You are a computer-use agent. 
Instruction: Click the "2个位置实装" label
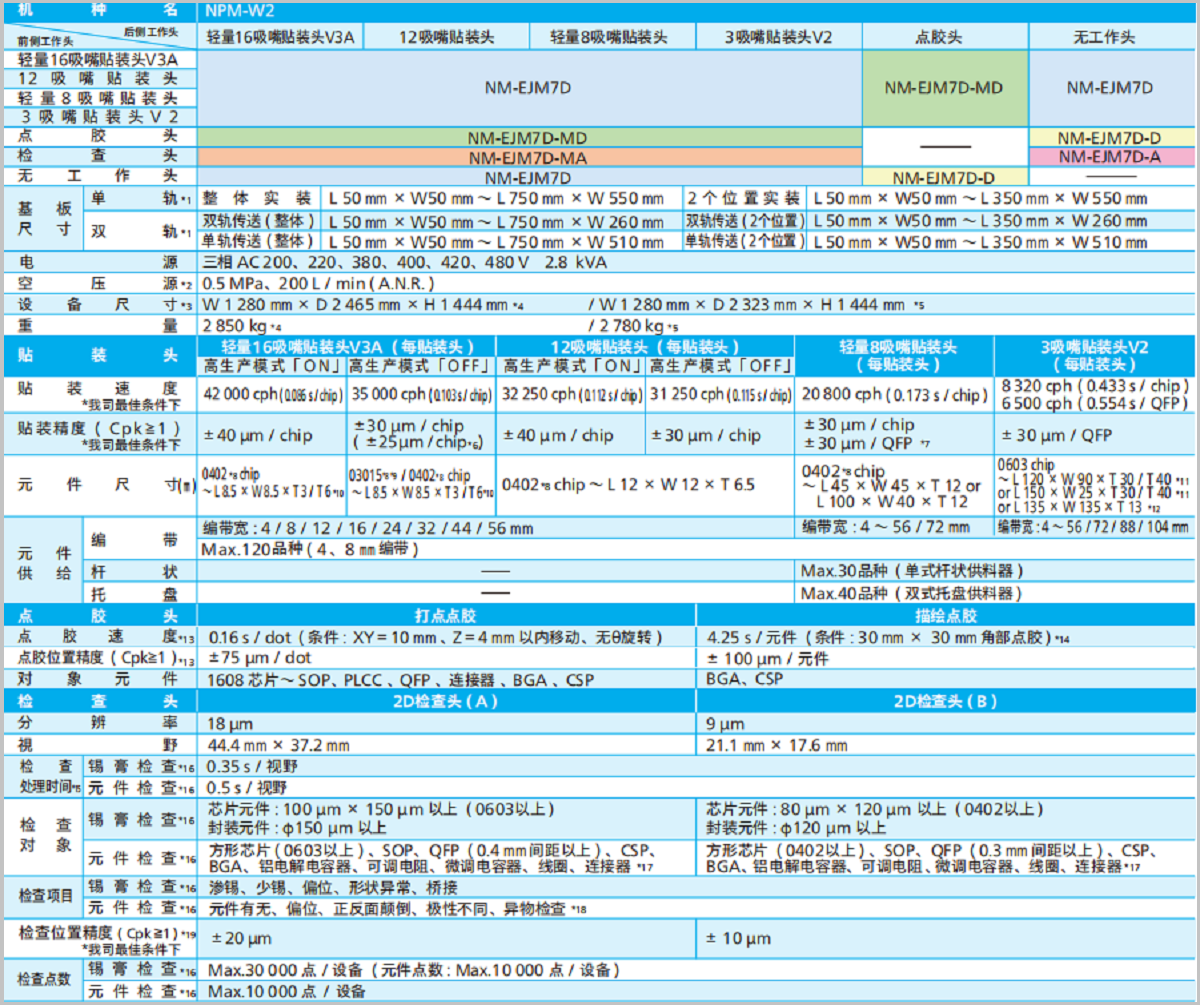[744, 198]
